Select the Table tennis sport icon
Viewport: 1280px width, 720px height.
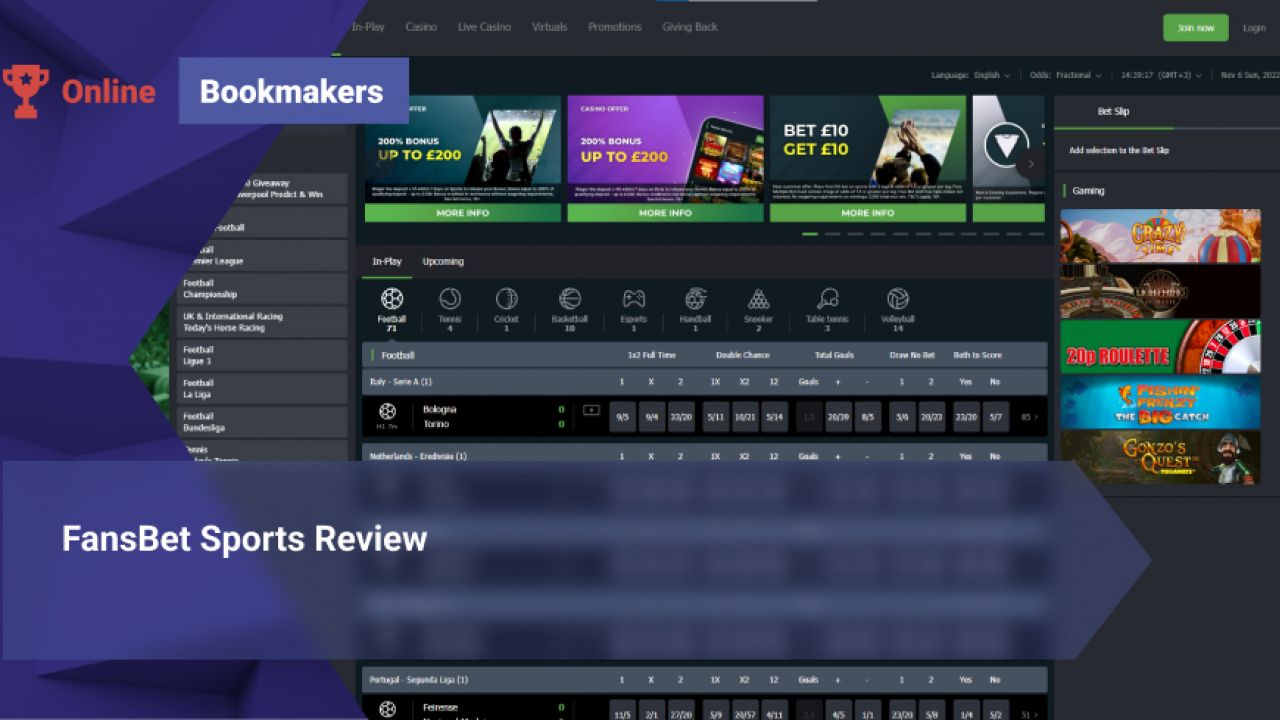click(830, 302)
